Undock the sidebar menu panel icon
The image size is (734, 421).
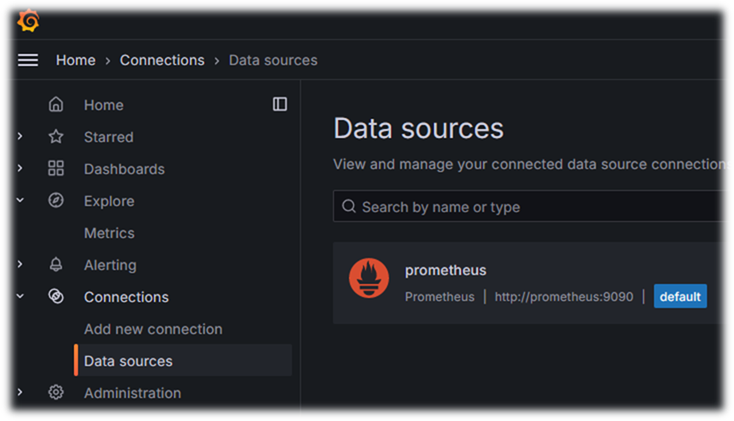pyautogui.click(x=280, y=104)
